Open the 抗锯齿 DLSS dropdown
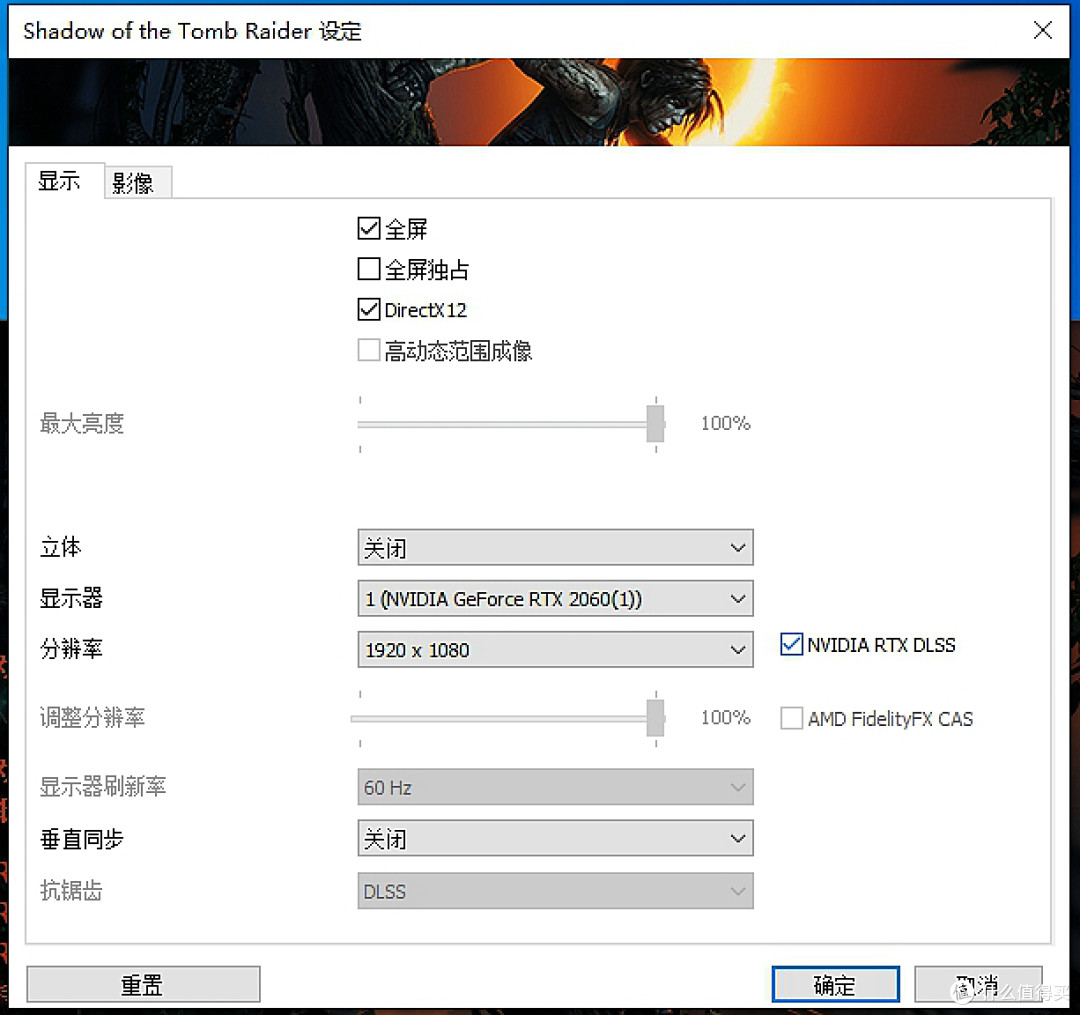Image resolution: width=1080 pixels, height=1015 pixels. 555,891
